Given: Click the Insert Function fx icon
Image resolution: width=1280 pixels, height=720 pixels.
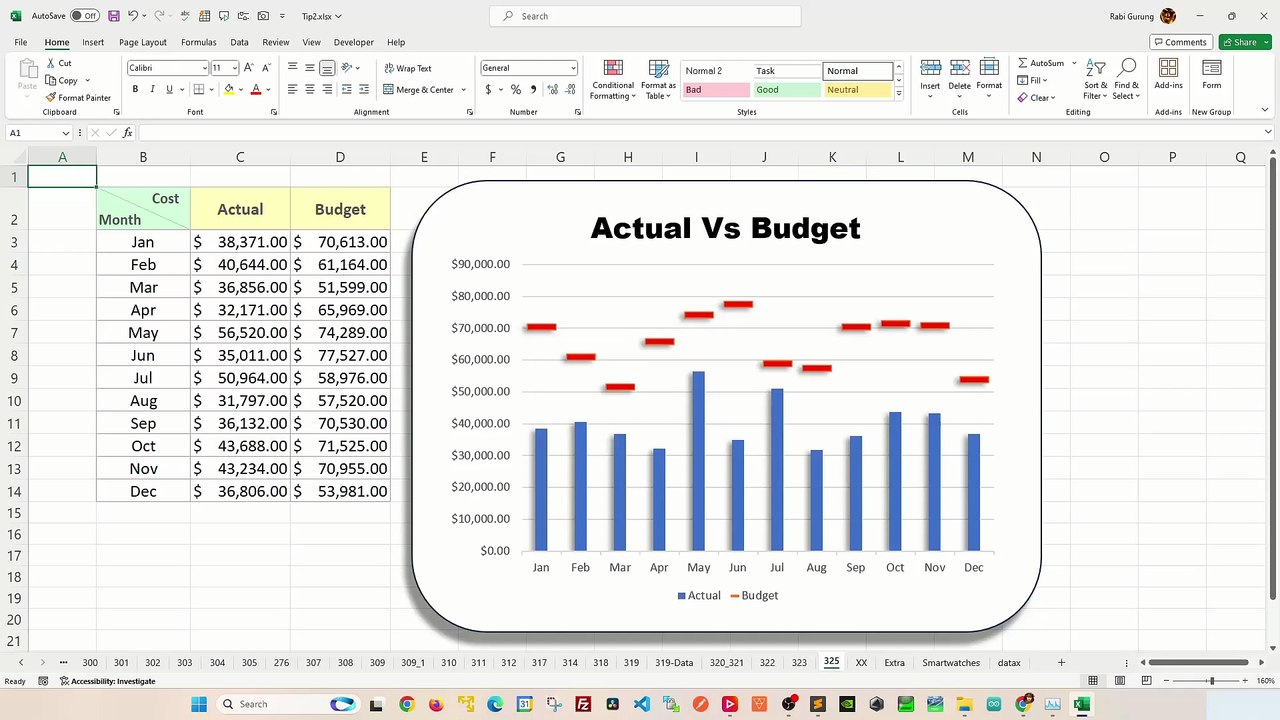Looking at the screenshot, I should [x=127, y=133].
